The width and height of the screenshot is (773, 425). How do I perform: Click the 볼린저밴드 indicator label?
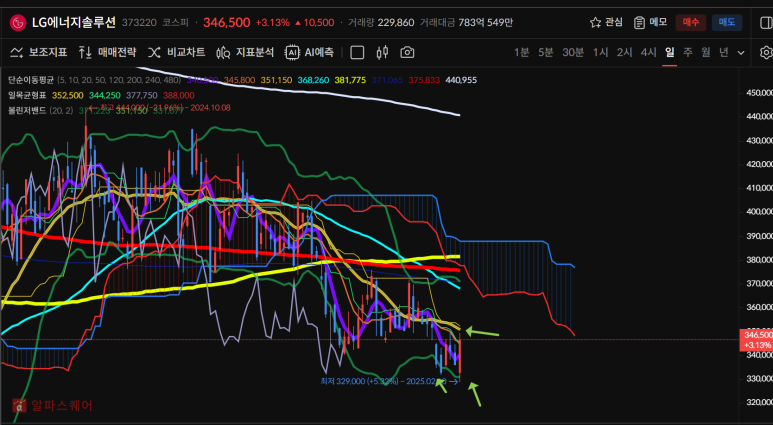(27, 110)
